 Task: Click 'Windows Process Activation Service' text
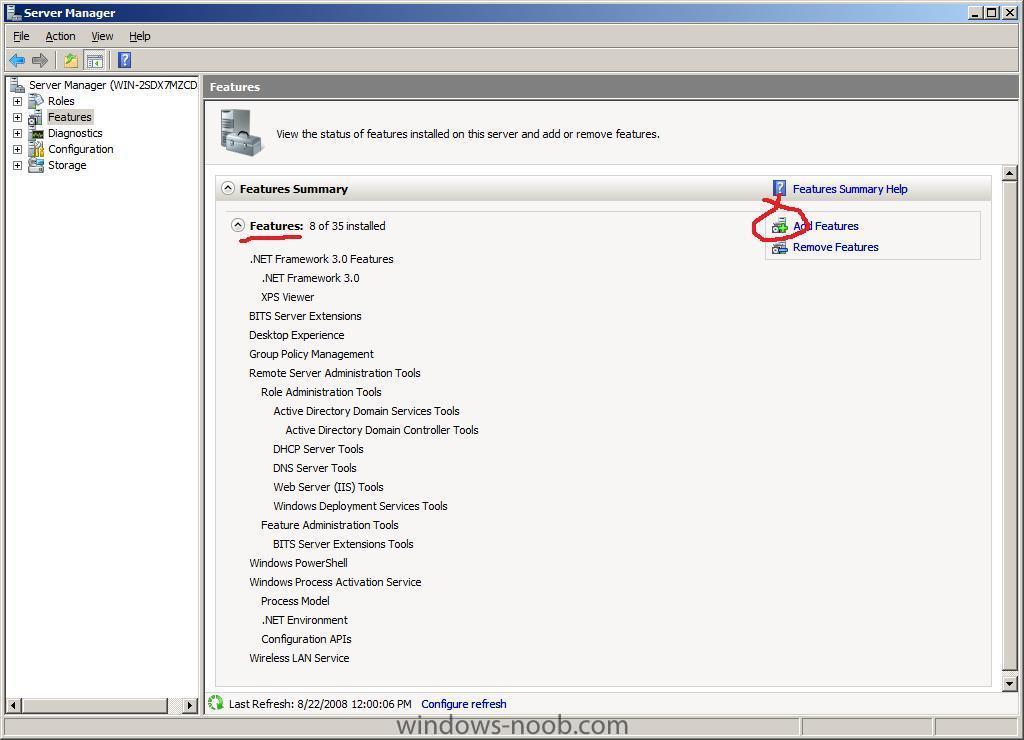click(335, 582)
